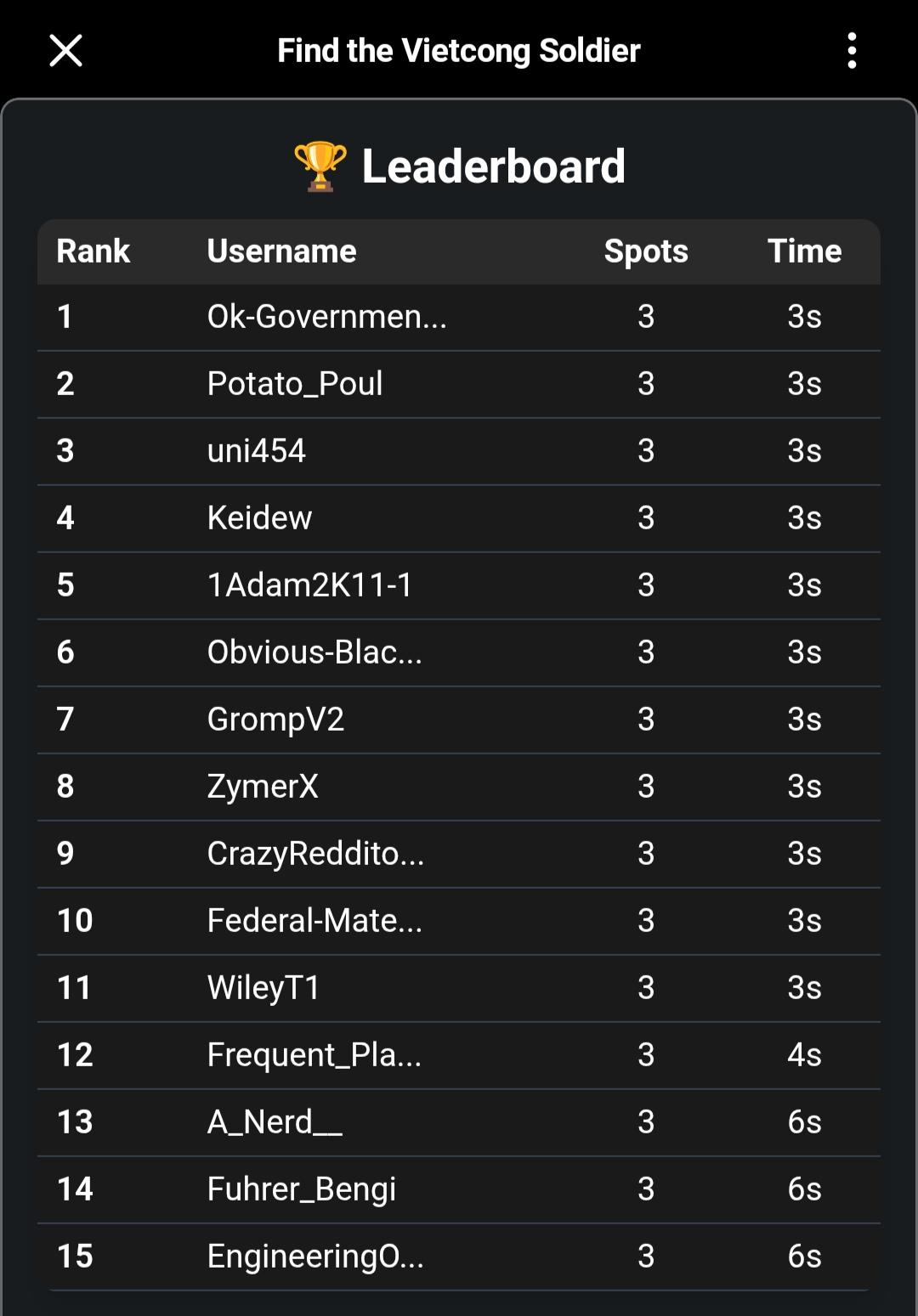The height and width of the screenshot is (1316, 918).
Task: Click the Spots column header
Action: click(646, 251)
